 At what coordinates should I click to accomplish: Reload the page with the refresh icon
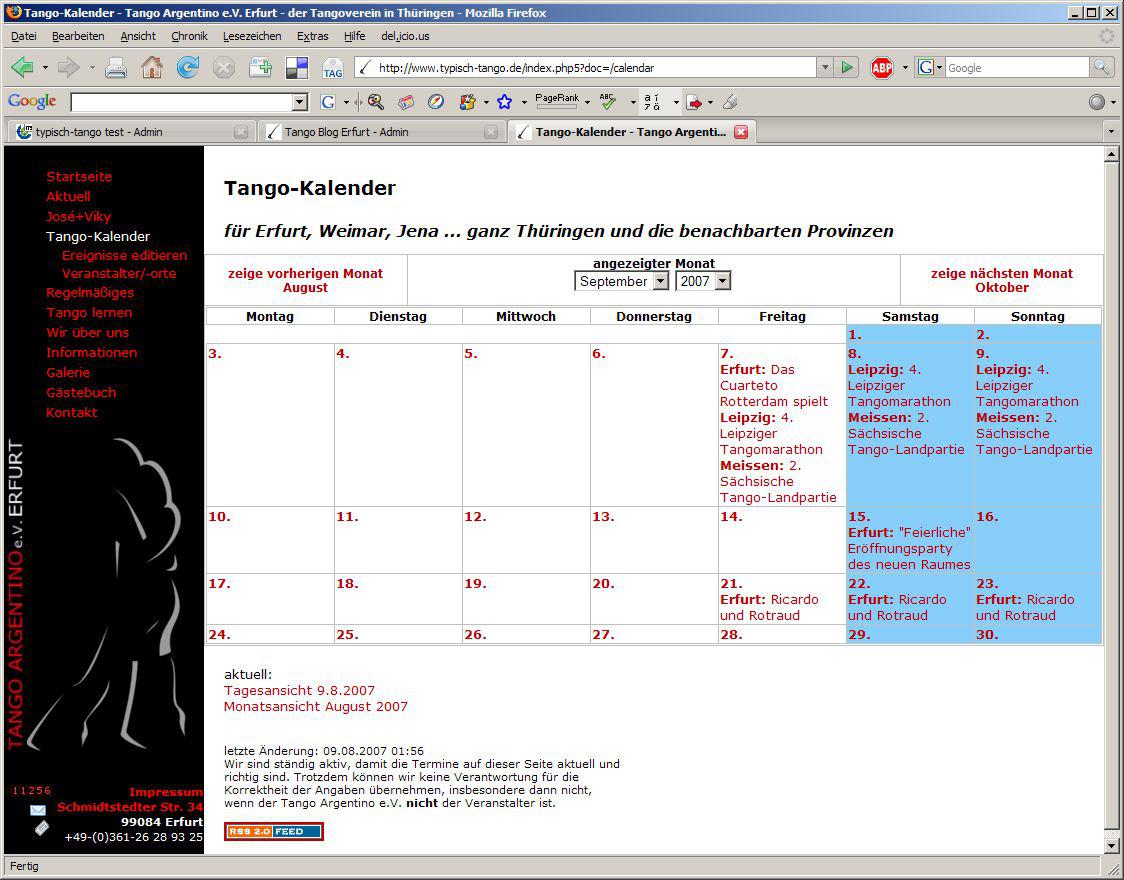pos(187,68)
